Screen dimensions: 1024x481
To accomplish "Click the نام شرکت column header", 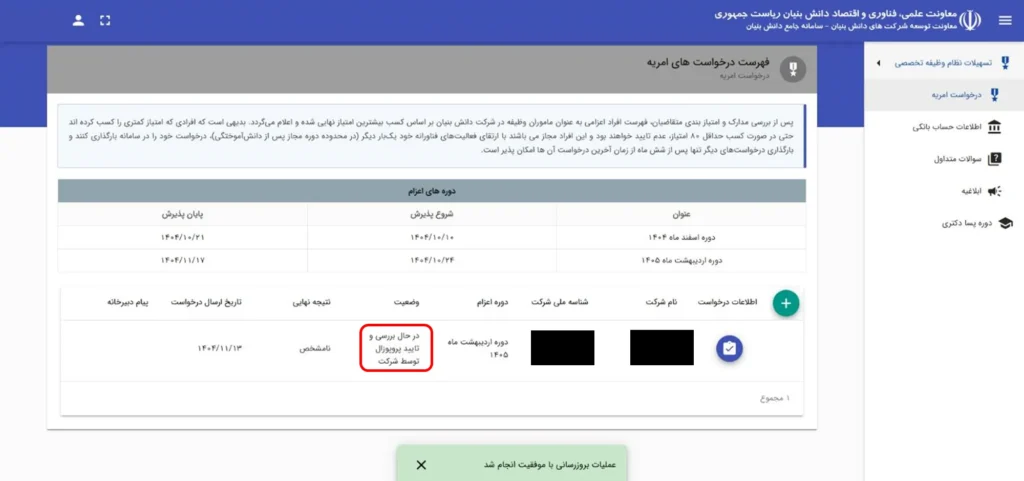I will click(662, 303).
